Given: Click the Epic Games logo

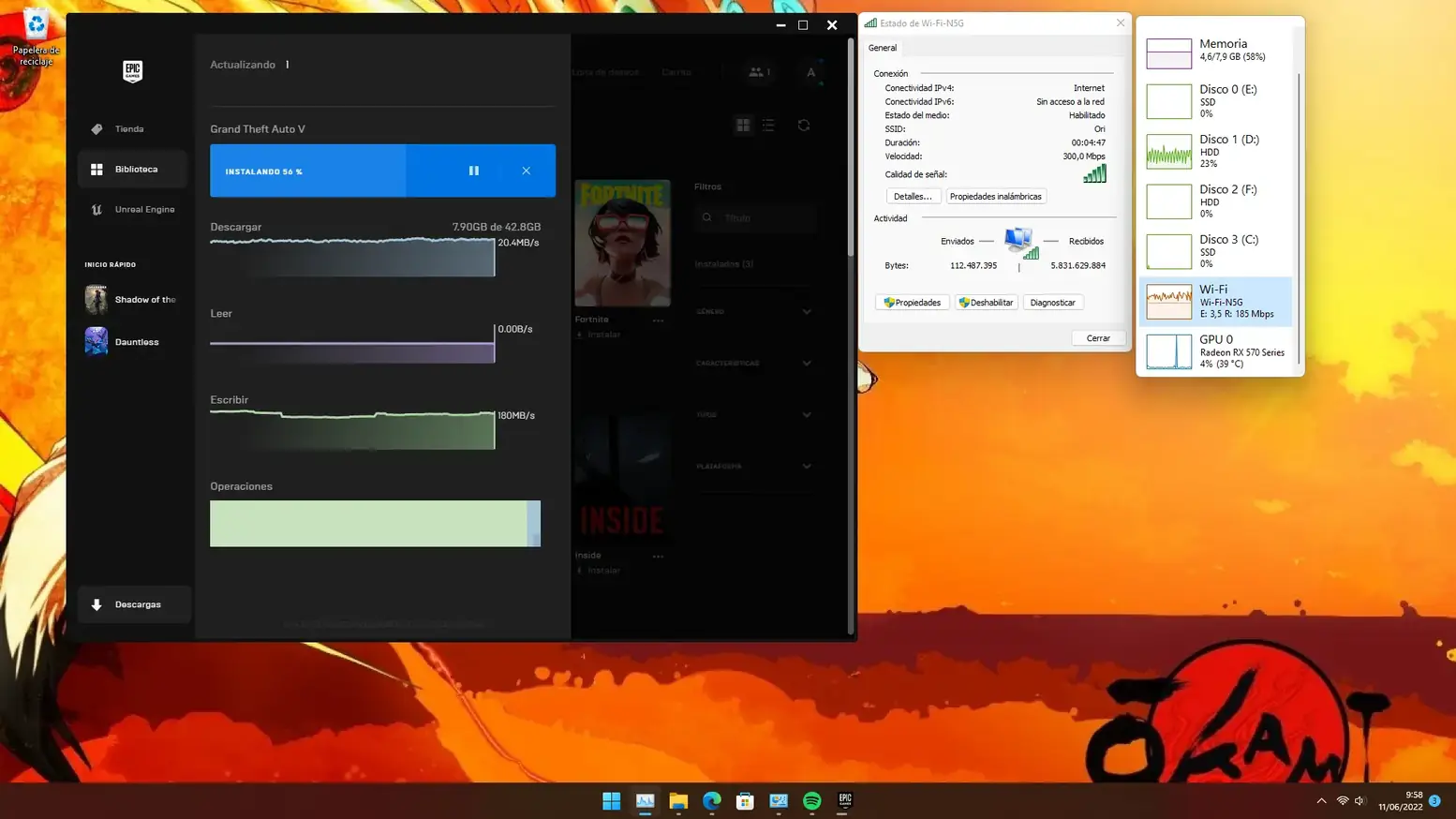Looking at the screenshot, I should tap(132, 71).
